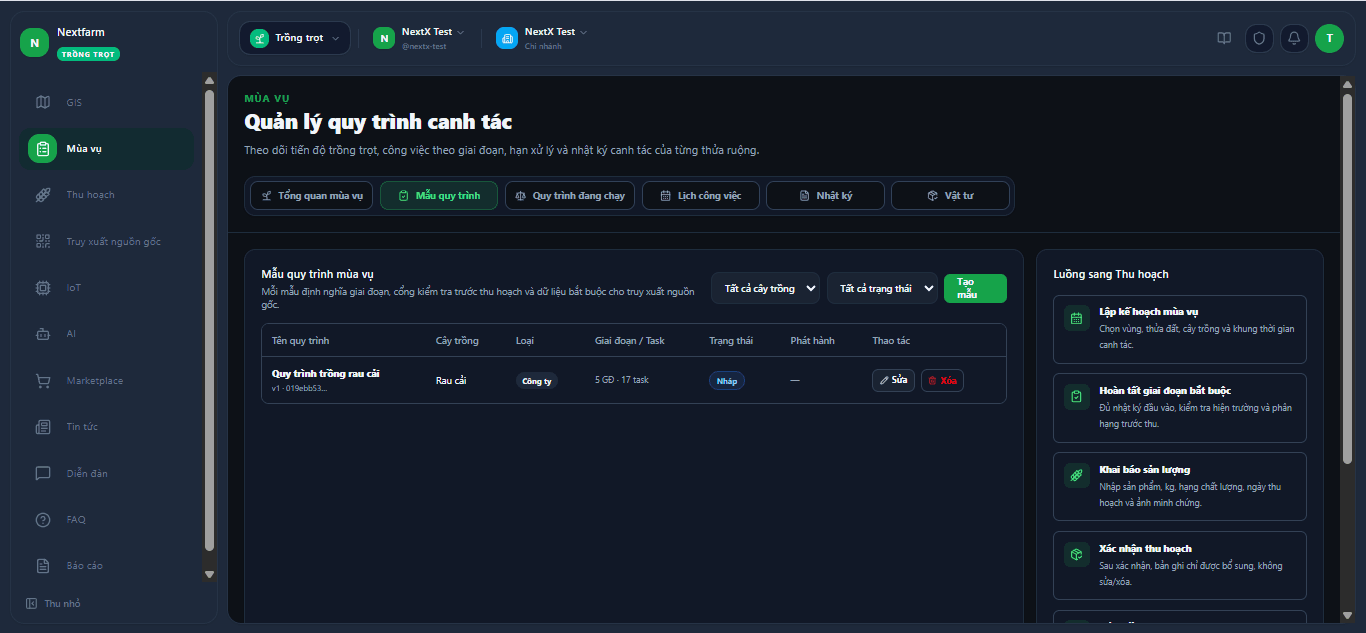Select Mùa vụ clipboard icon in sidebar
Viewport: 1366px width, 633px height.
[43, 149]
